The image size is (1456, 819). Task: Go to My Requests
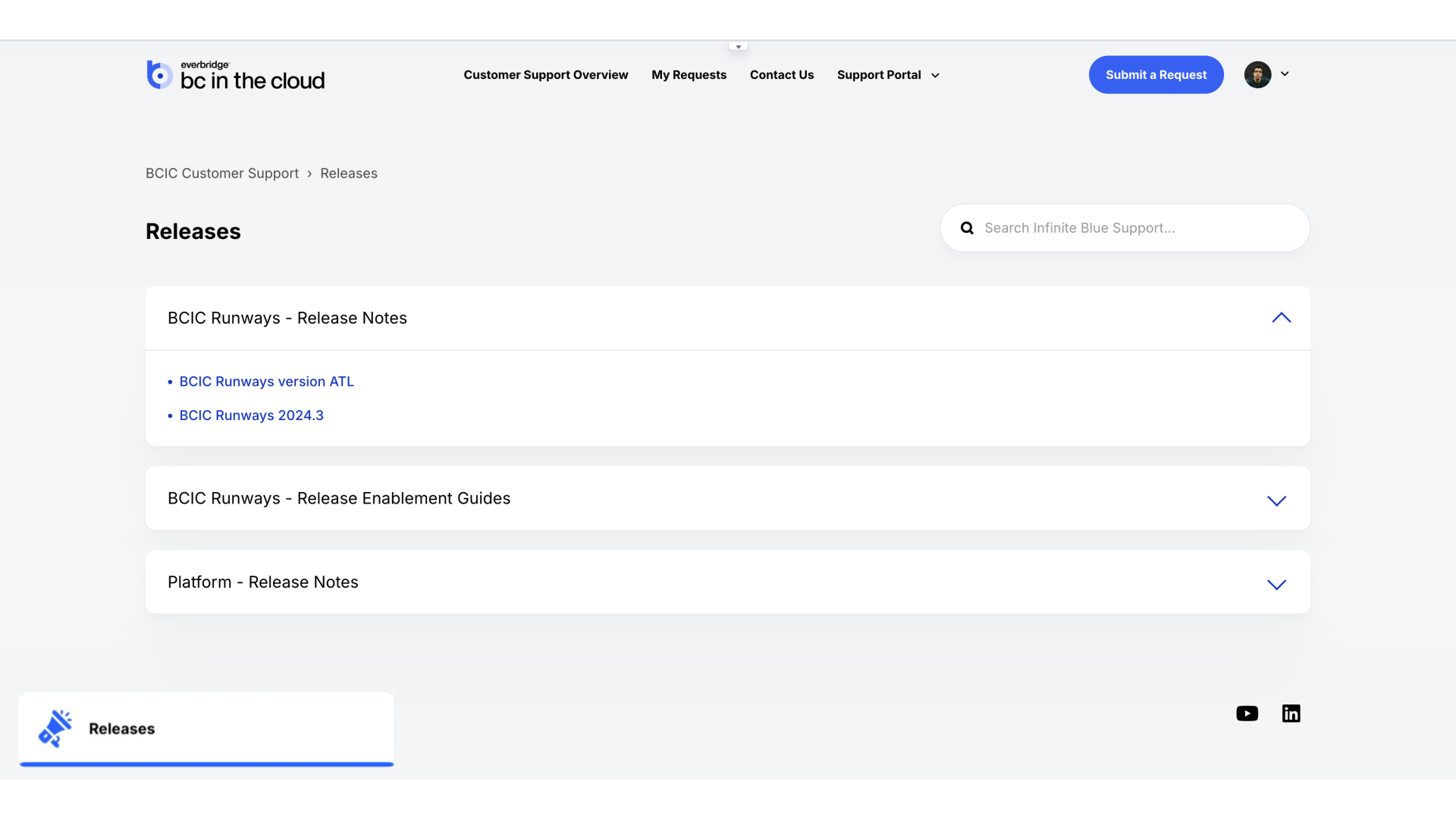[689, 75]
